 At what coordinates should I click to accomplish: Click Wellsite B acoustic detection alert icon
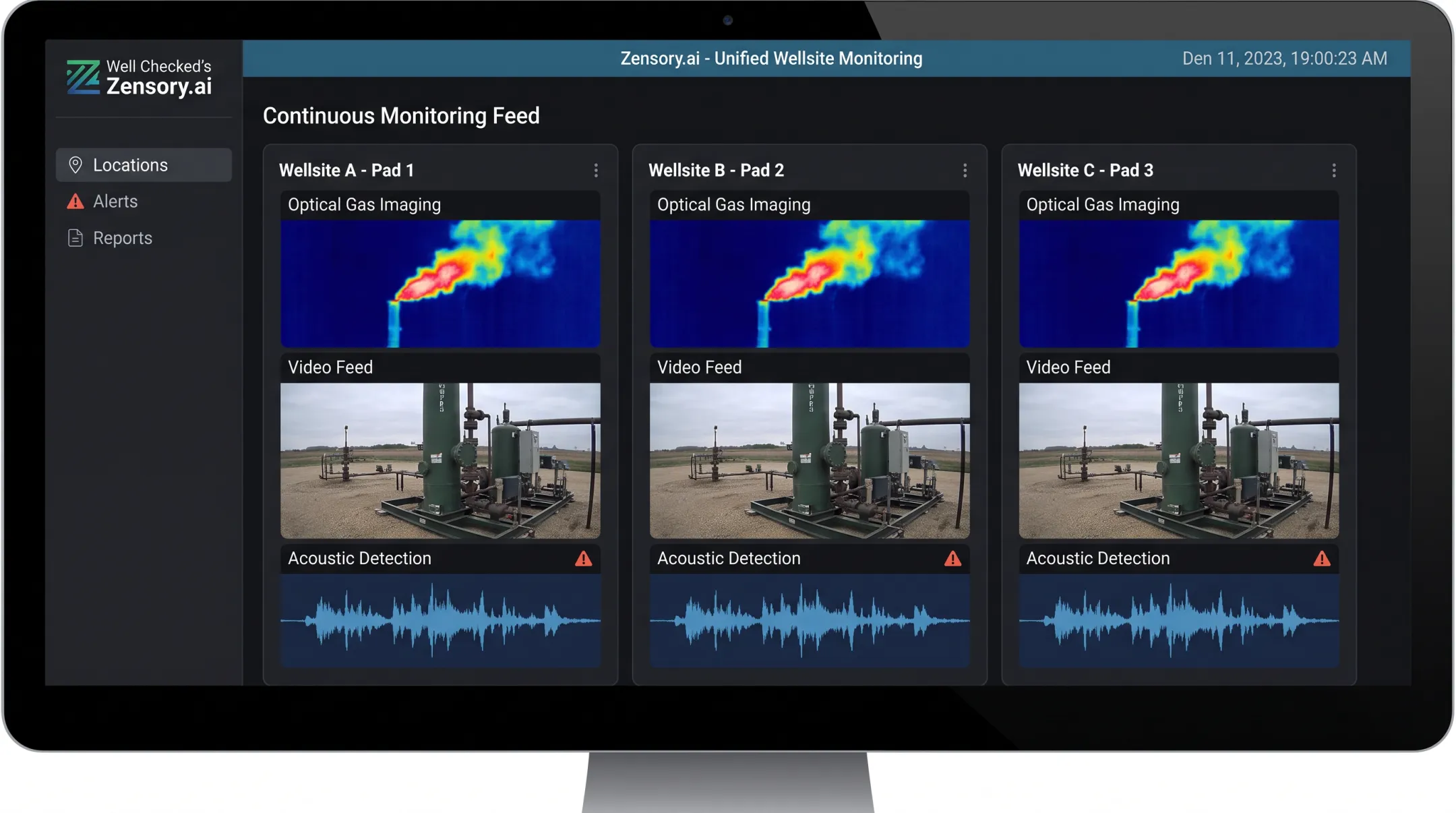pyautogui.click(x=952, y=559)
